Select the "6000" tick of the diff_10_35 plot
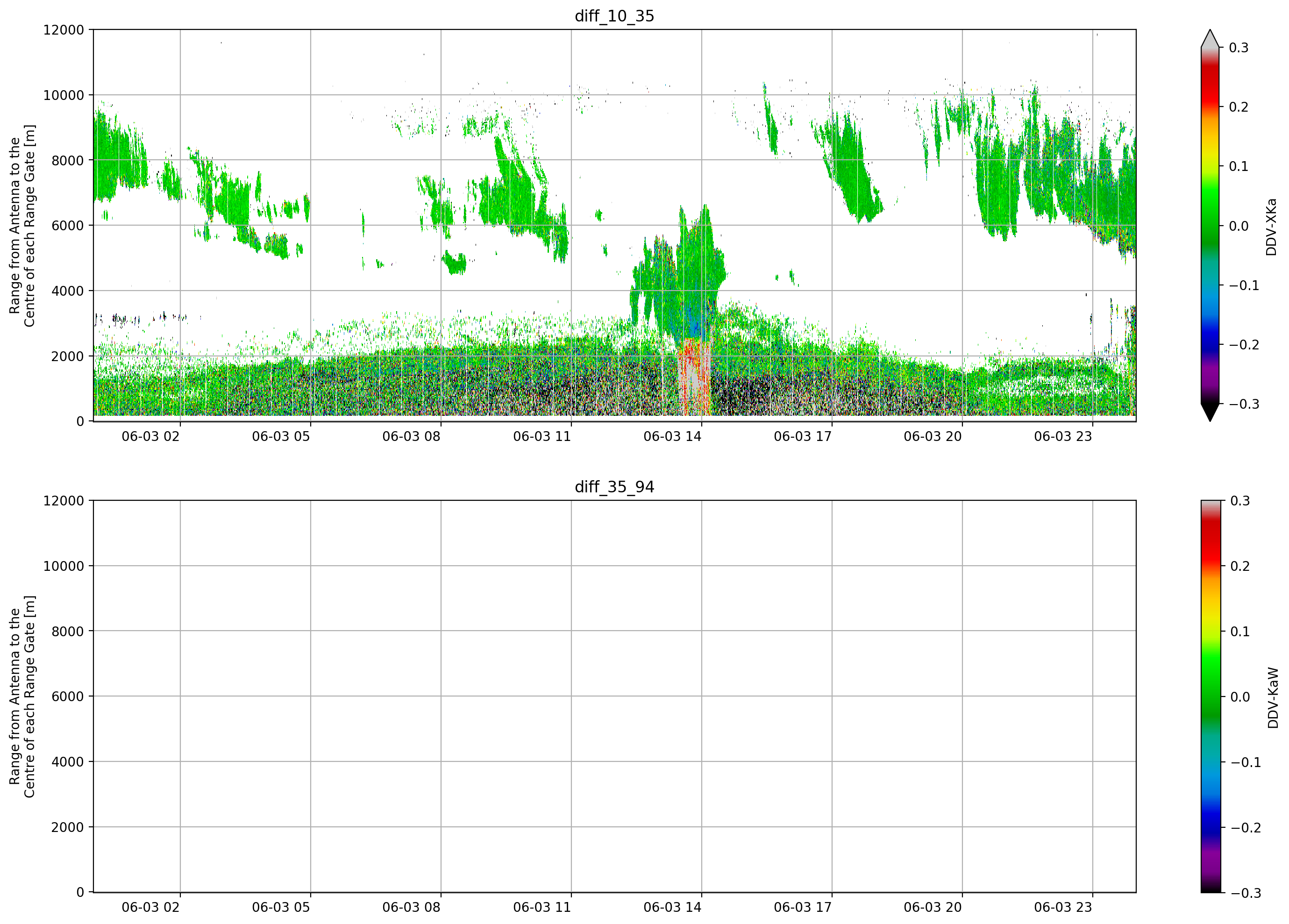The height and width of the screenshot is (924, 1289). 68,226
